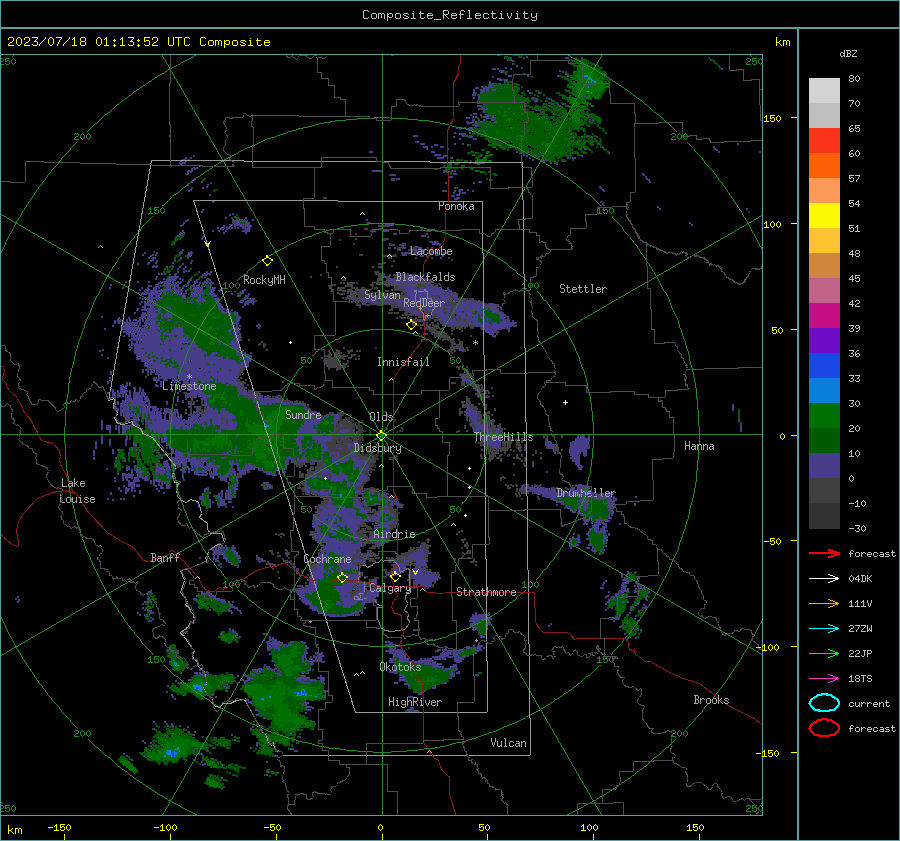Click the yellow diamond marker below RedDeer

(x=411, y=325)
